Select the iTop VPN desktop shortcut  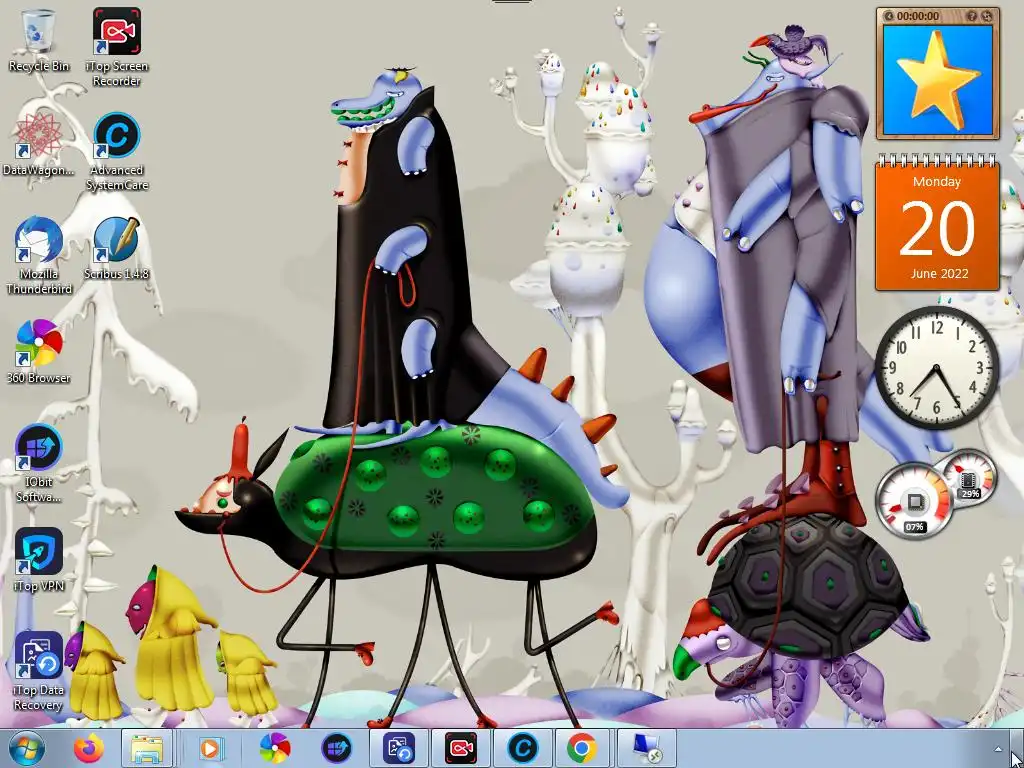point(39,560)
